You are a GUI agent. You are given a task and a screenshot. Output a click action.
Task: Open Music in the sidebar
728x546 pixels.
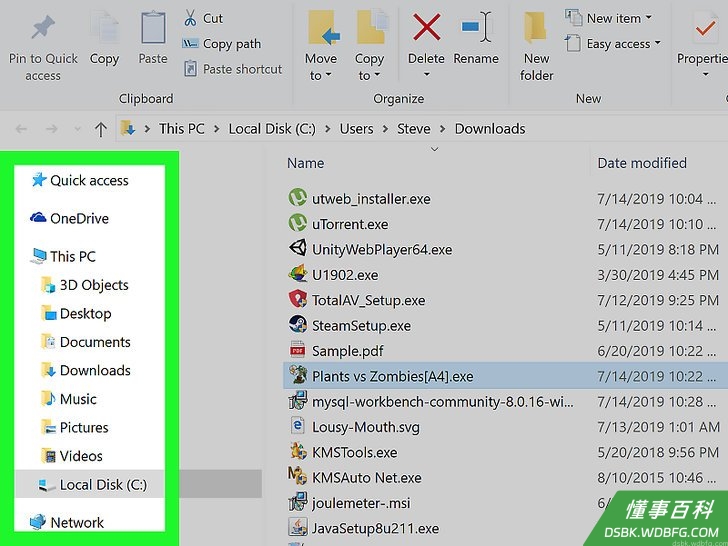point(69,399)
